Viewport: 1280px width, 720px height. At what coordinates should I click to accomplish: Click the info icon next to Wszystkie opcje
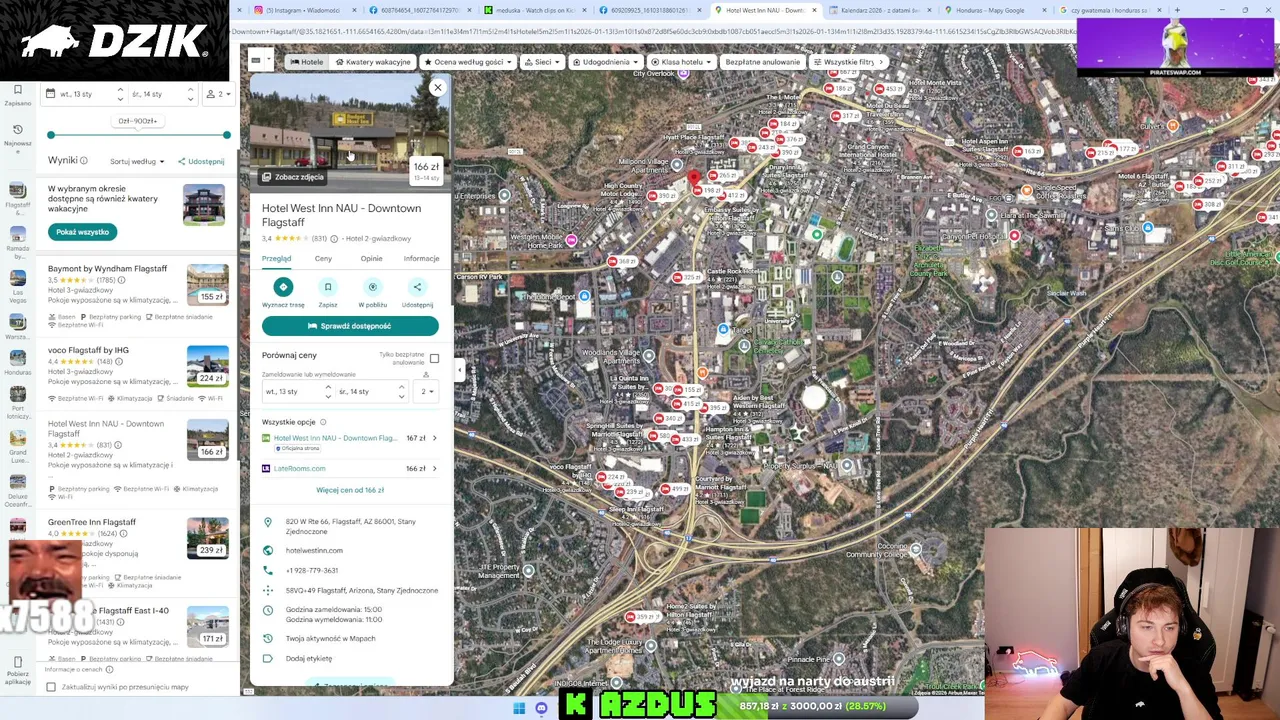point(323,422)
